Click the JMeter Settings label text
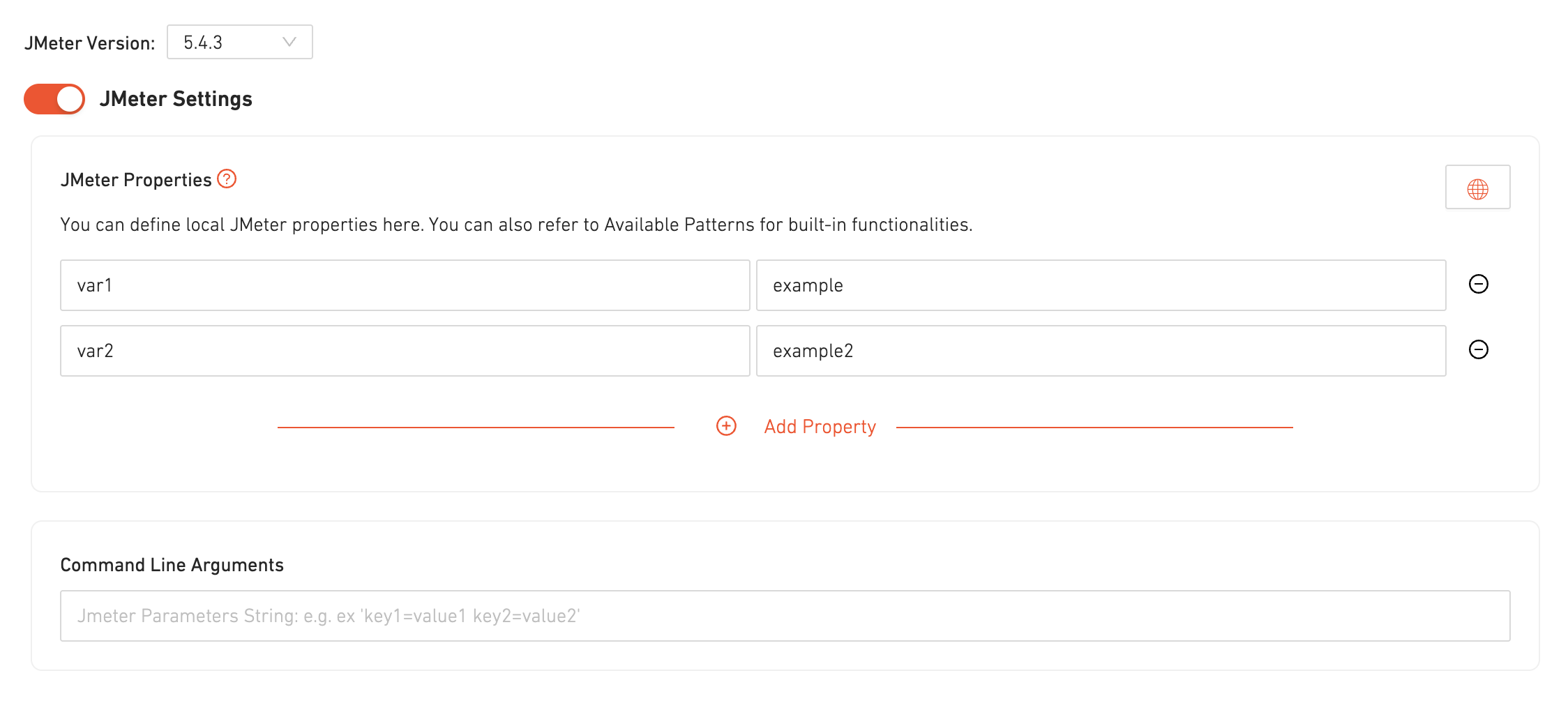The height and width of the screenshot is (717, 1568). pos(176,99)
